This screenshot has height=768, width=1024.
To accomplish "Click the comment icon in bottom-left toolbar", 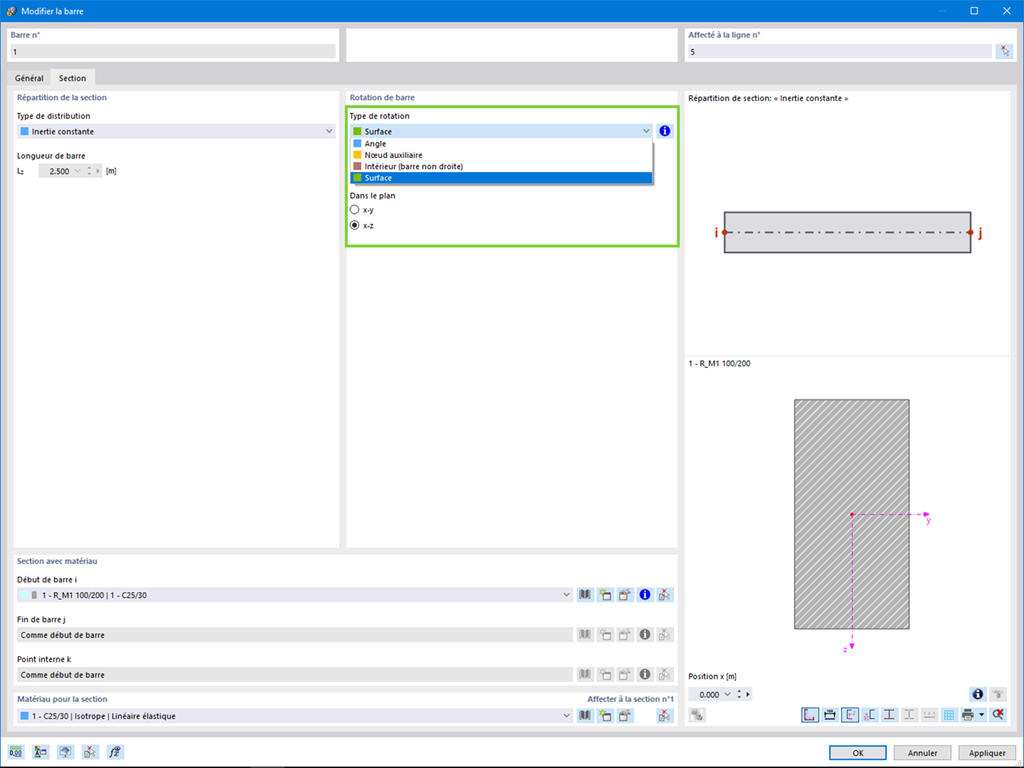I will click(x=65, y=752).
